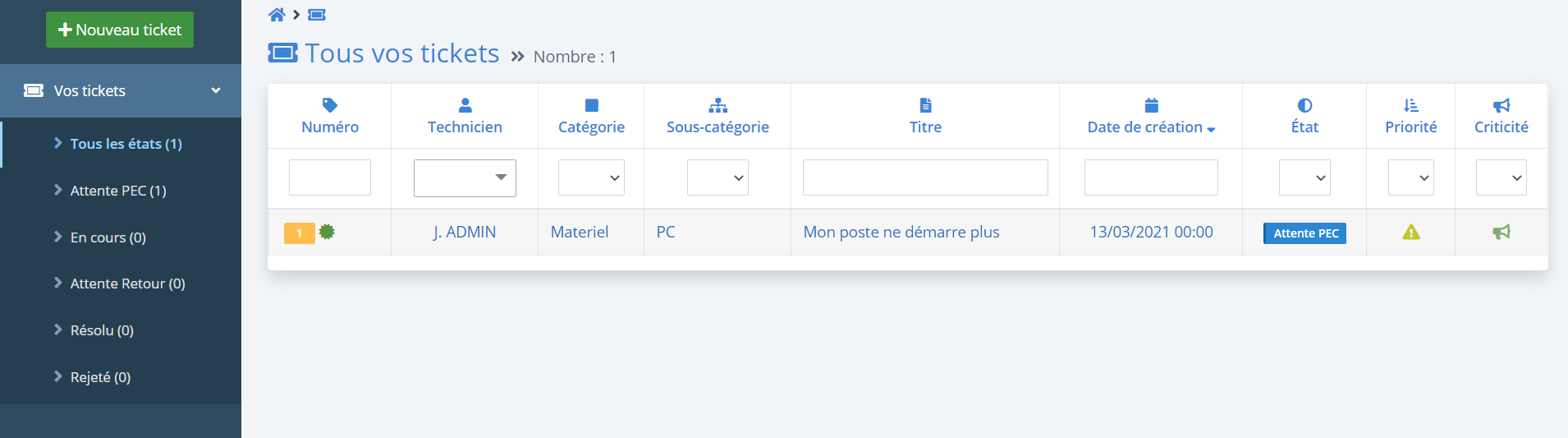
Task: Open the Sous-catégorie filter dropdown
Action: click(718, 178)
